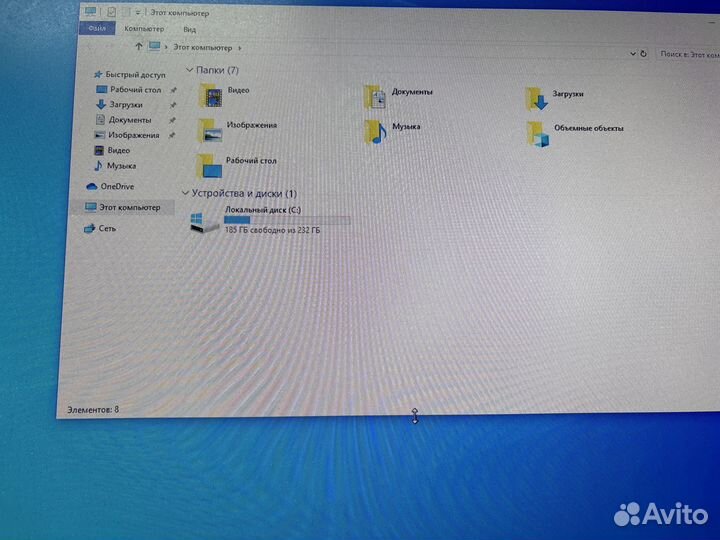The width and height of the screenshot is (720, 540).
Task: Collapse the Устройства и диски (1) section
Action: [x=185, y=192]
